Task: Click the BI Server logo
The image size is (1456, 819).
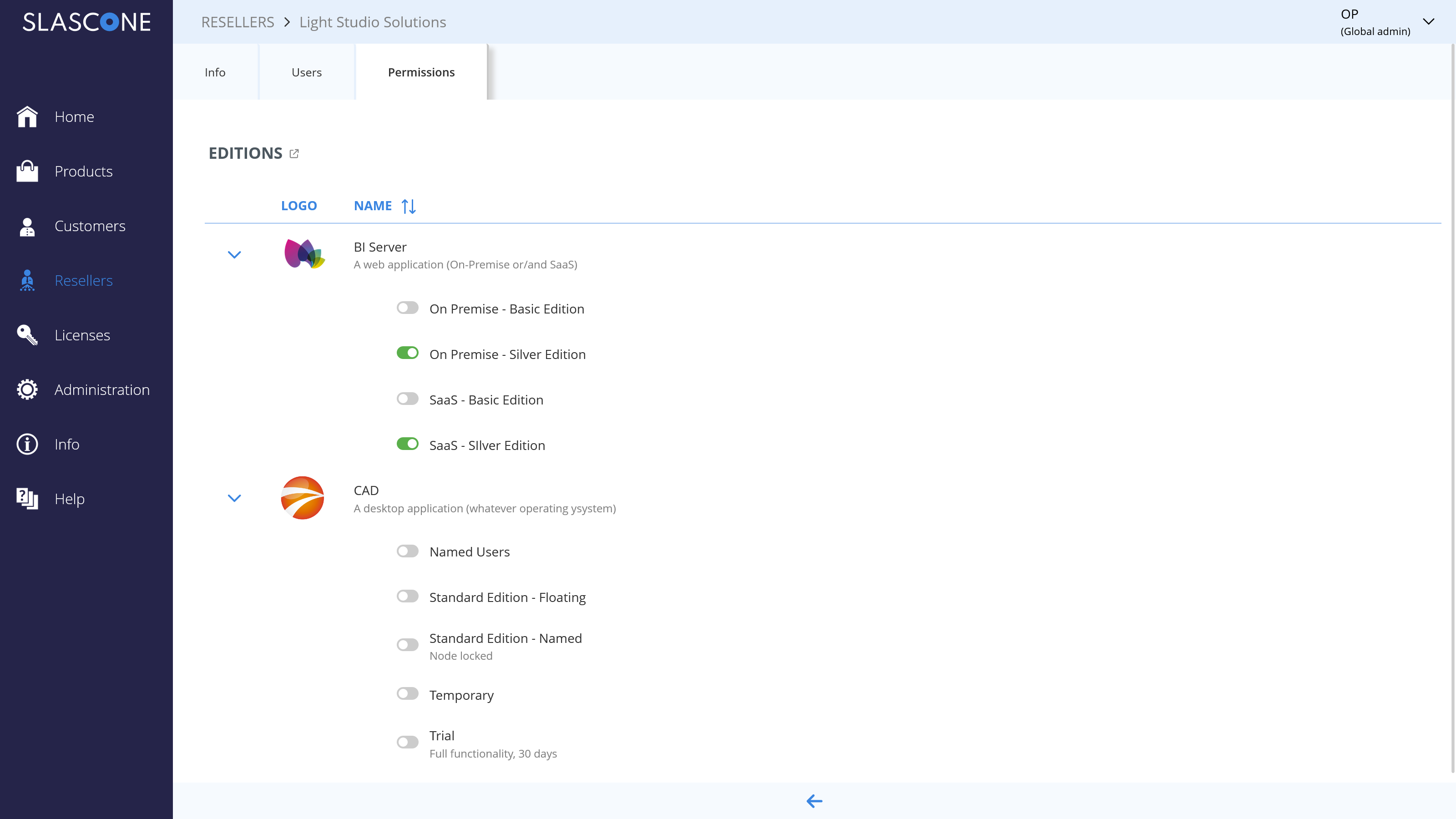Action: pos(304,254)
